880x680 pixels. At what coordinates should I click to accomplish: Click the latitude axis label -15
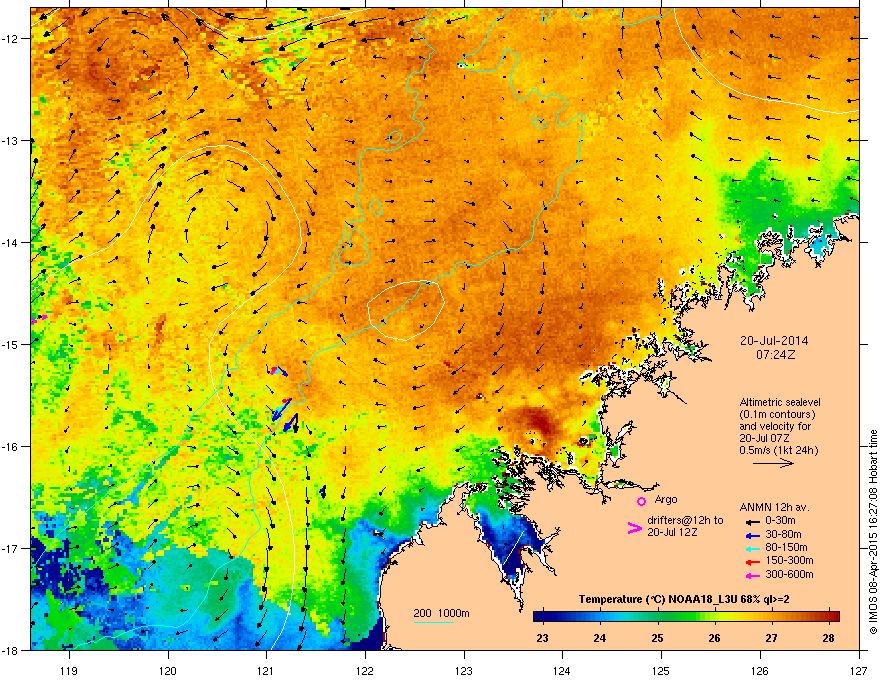tap(10, 344)
